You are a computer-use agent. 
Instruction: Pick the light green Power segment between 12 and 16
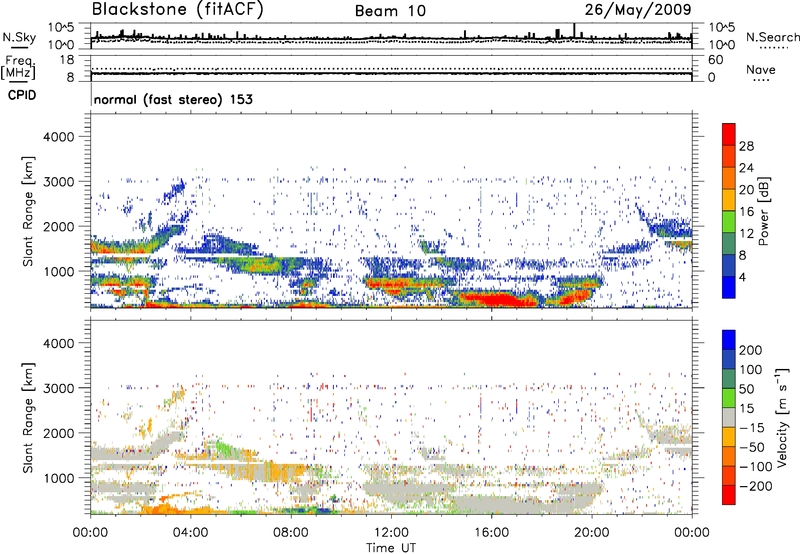tap(729, 222)
